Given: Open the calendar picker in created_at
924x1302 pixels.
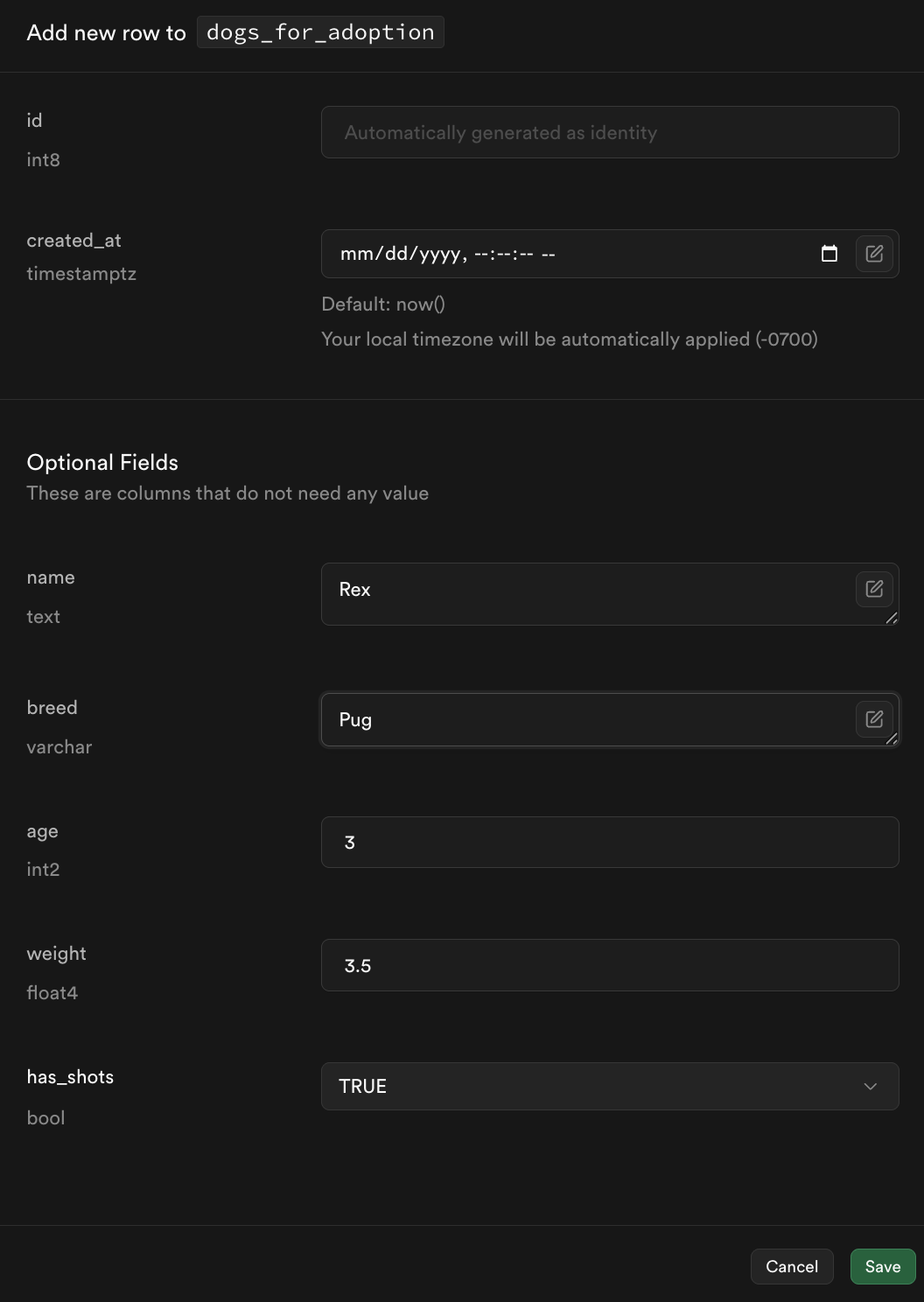Looking at the screenshot, I should tap(829, 254).
